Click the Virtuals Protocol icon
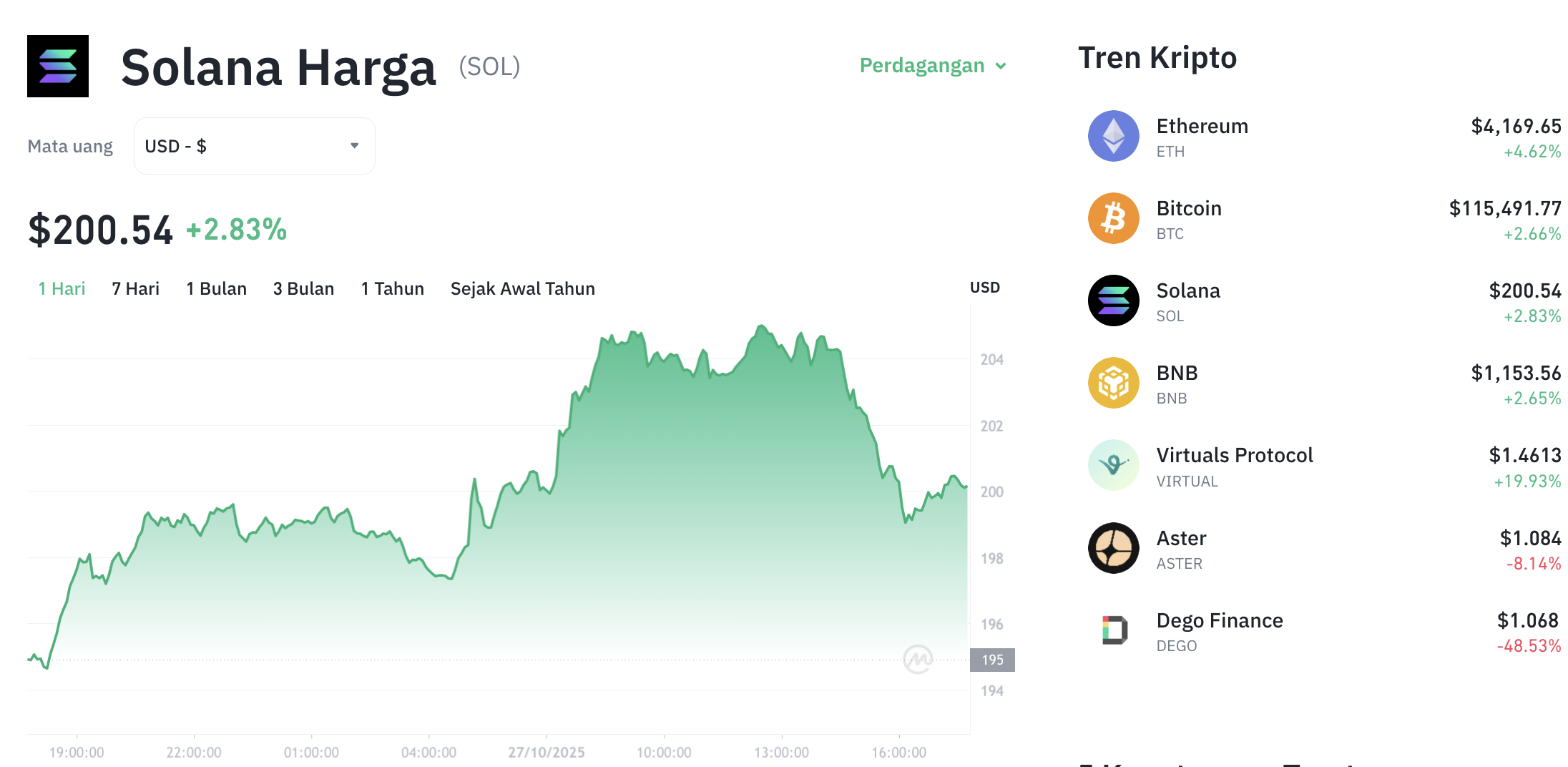The width and height of the screenshot is (1568, 767). [1113, 465]
